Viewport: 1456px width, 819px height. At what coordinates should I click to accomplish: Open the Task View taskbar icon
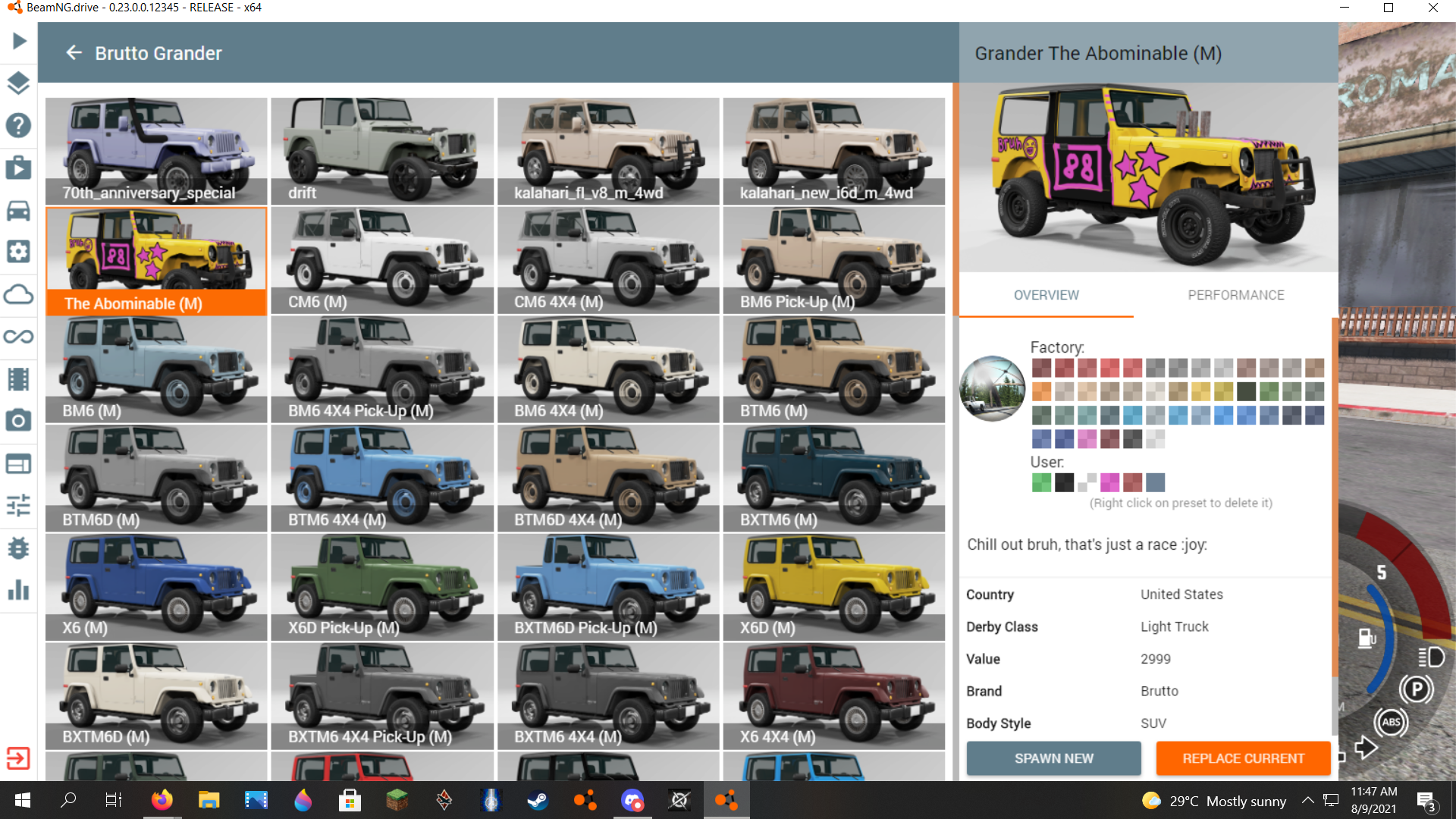point(114,800)
